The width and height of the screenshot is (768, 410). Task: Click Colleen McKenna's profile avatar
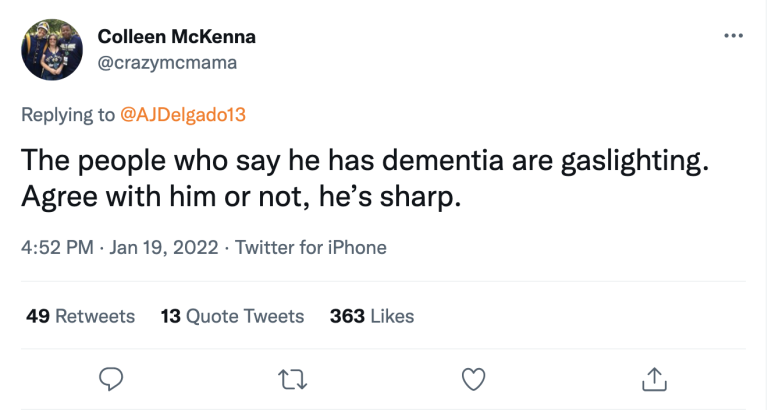click(x=52, y=49)
